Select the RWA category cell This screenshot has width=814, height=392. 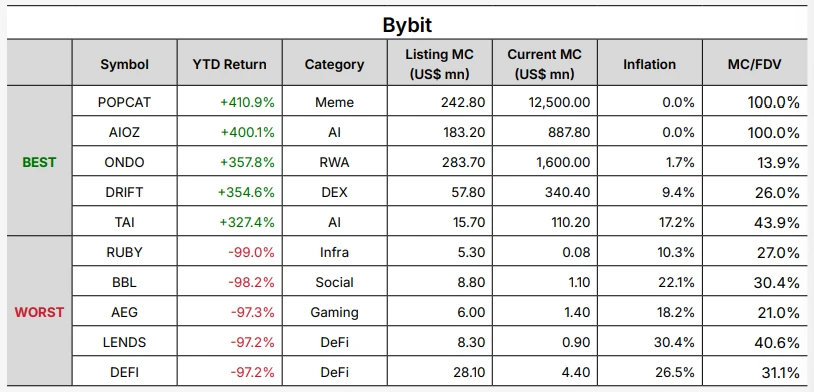click(x=334, y=161)
